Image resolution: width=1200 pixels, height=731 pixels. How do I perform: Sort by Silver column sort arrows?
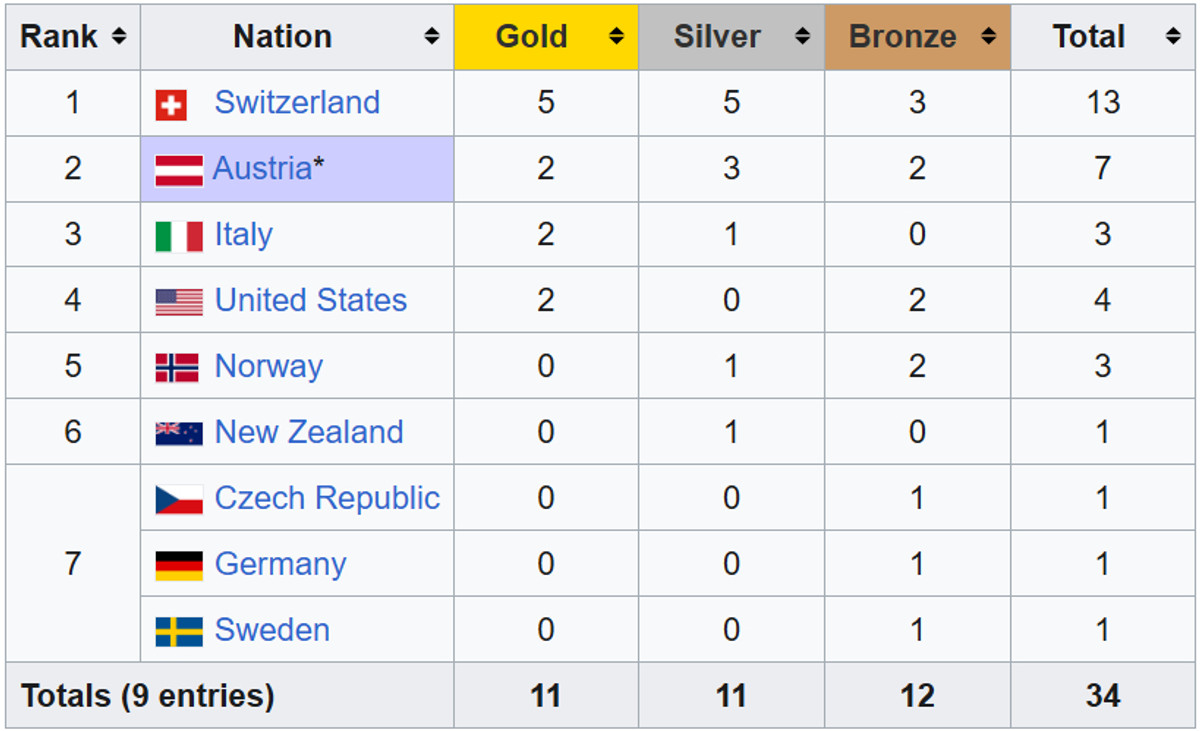tap(802, 37)
